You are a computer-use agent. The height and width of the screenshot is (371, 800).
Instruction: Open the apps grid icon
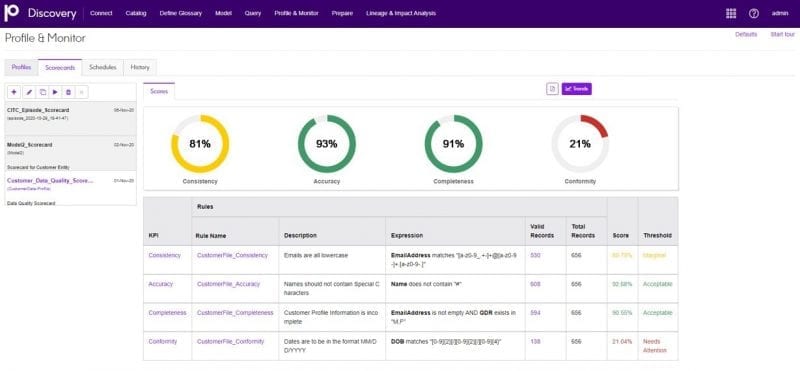pyautogui.click(x=731, y=13)
